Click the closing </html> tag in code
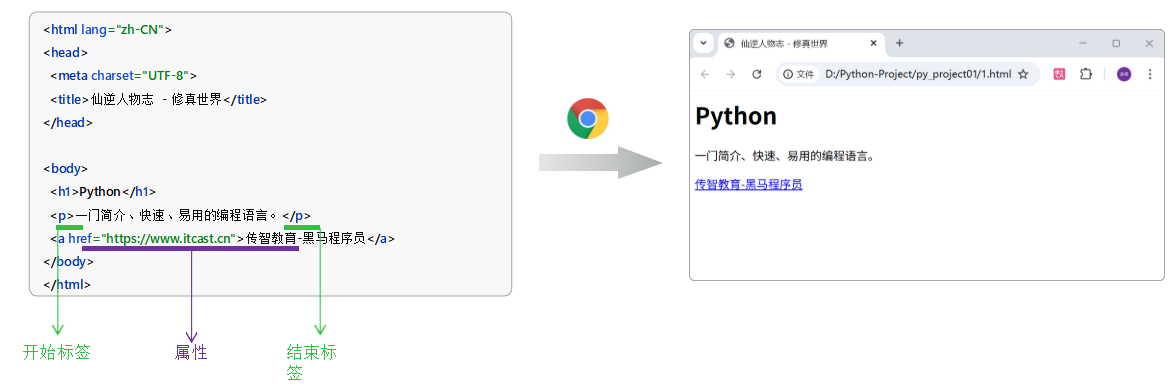 click(67, 285)
